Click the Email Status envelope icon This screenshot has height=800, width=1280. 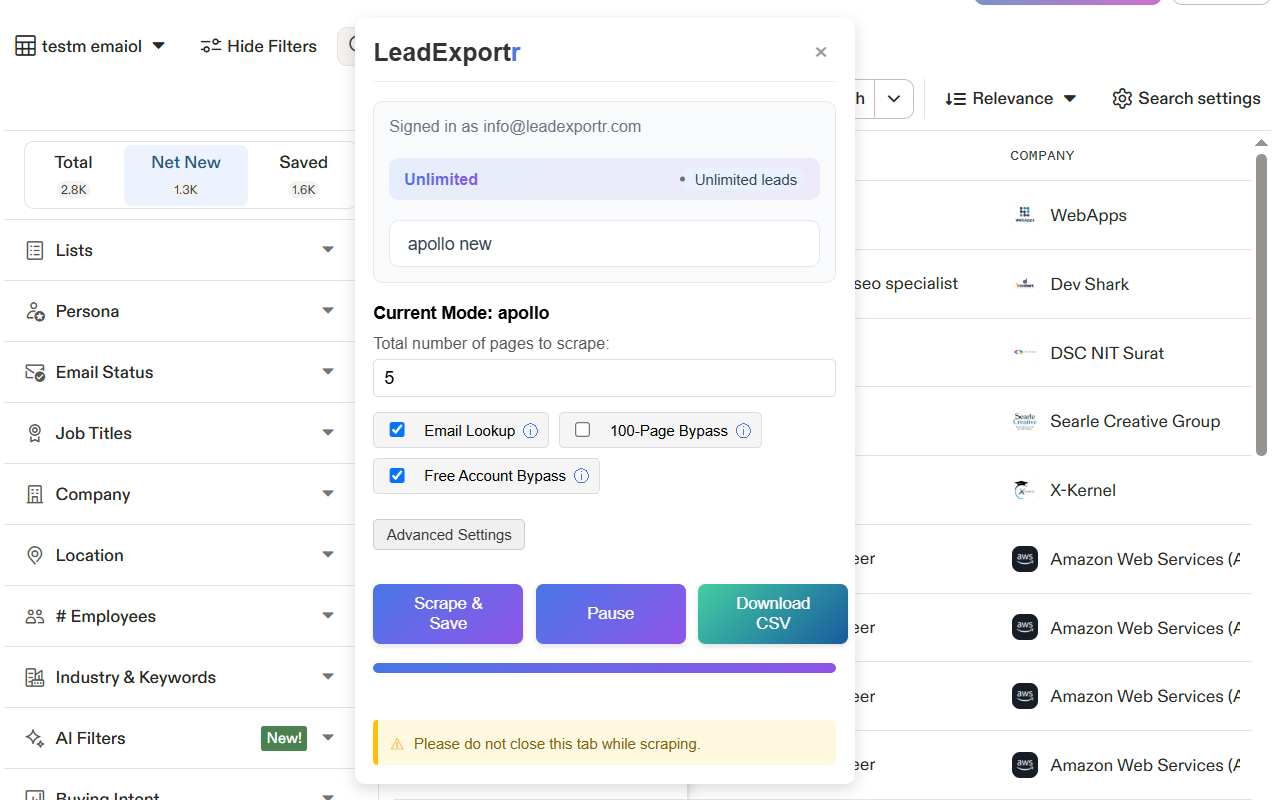click(35, 372)
